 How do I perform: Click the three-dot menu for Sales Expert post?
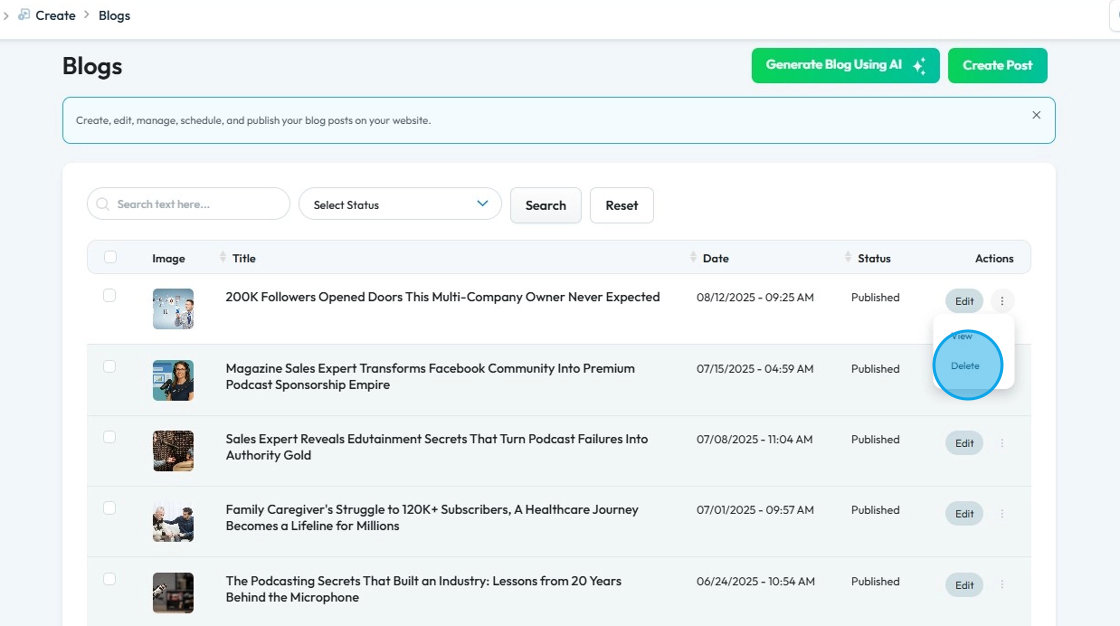(1002, 443)
